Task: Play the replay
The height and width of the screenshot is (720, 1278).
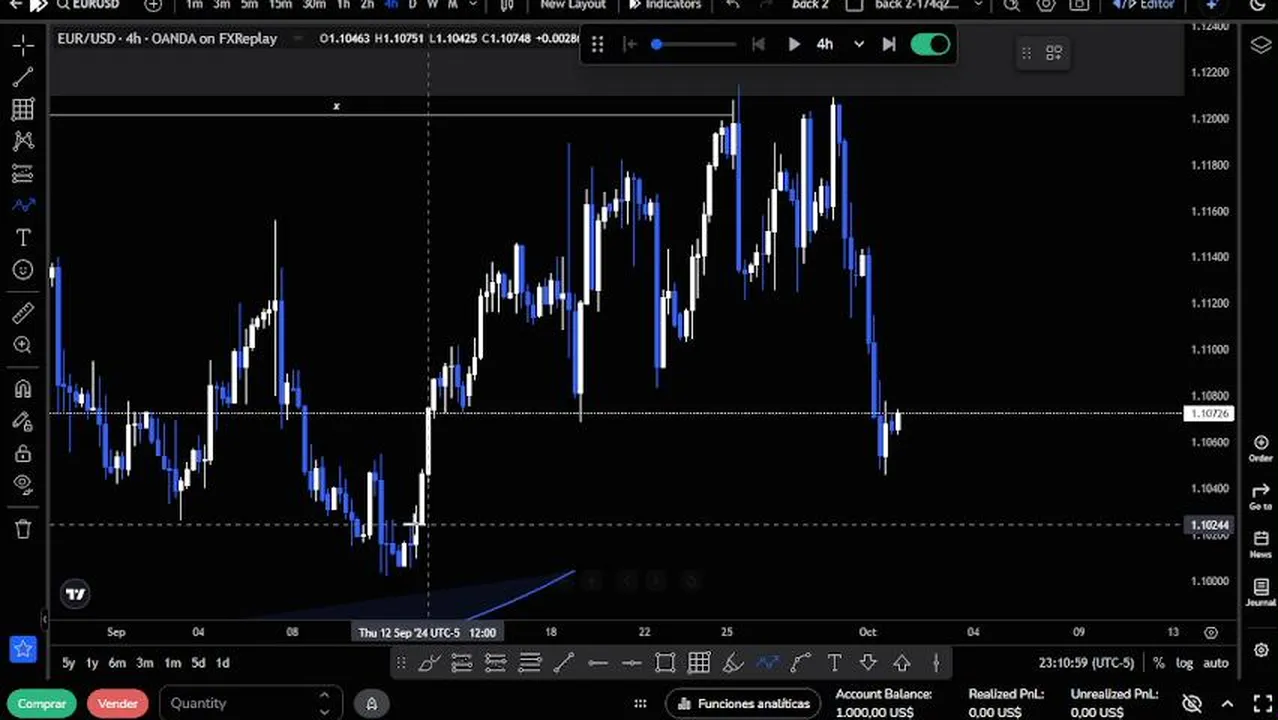Action: pyautogui.click(x=793, y=44)
